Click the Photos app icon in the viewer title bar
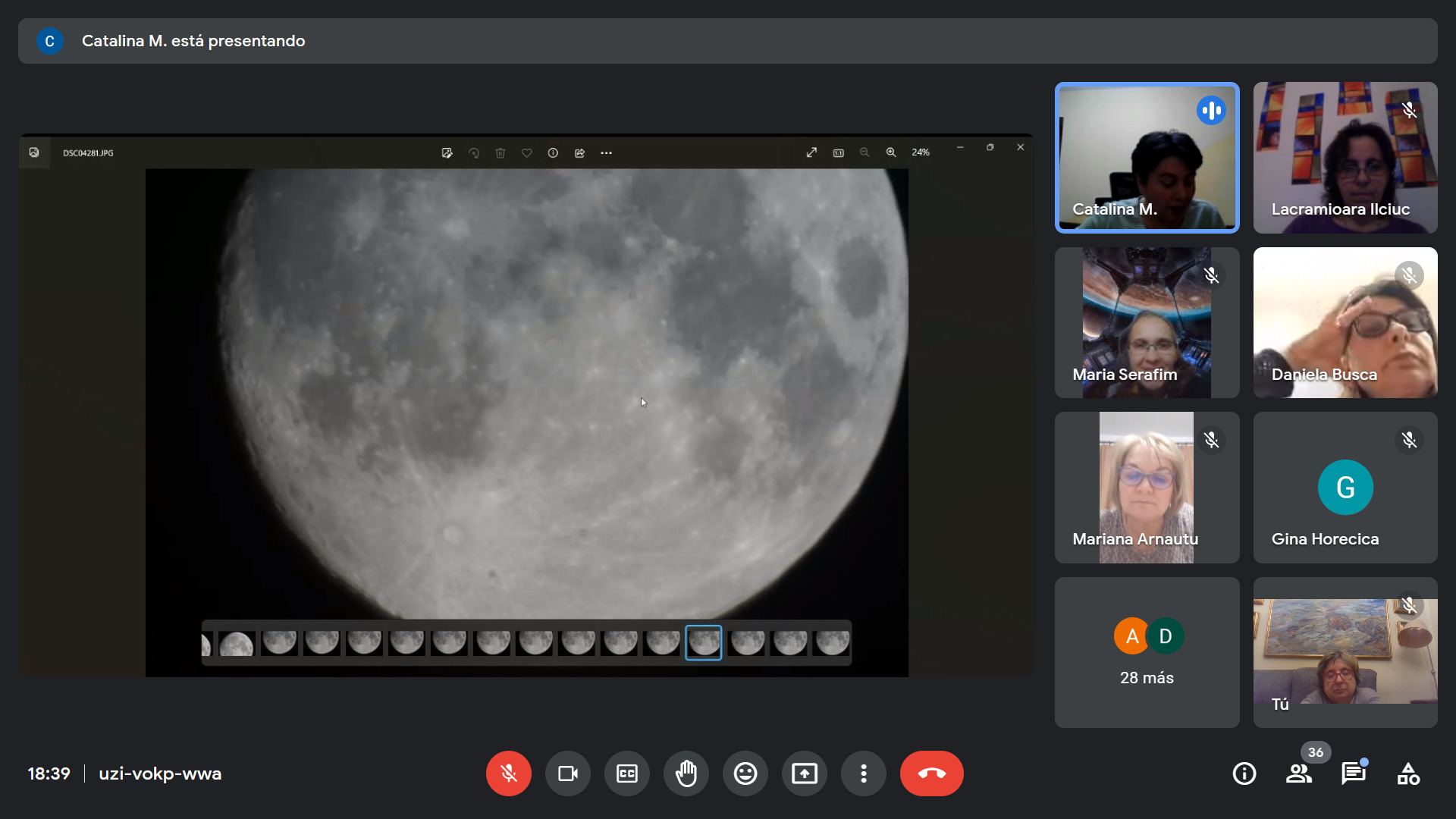 (34, 152)
